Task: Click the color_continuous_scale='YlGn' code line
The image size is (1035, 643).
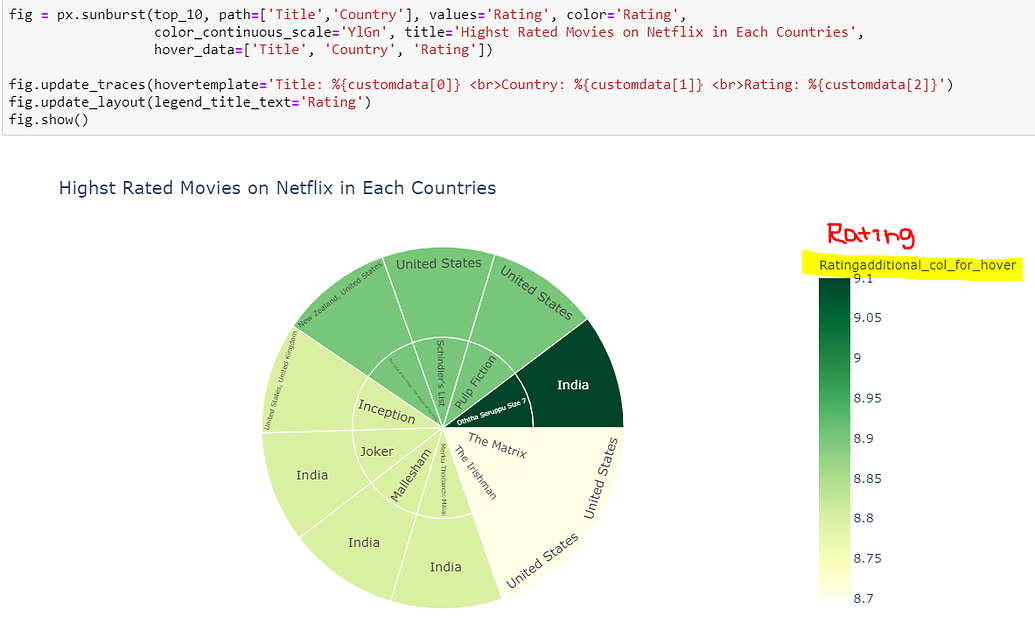Action: tap(509, 32)
